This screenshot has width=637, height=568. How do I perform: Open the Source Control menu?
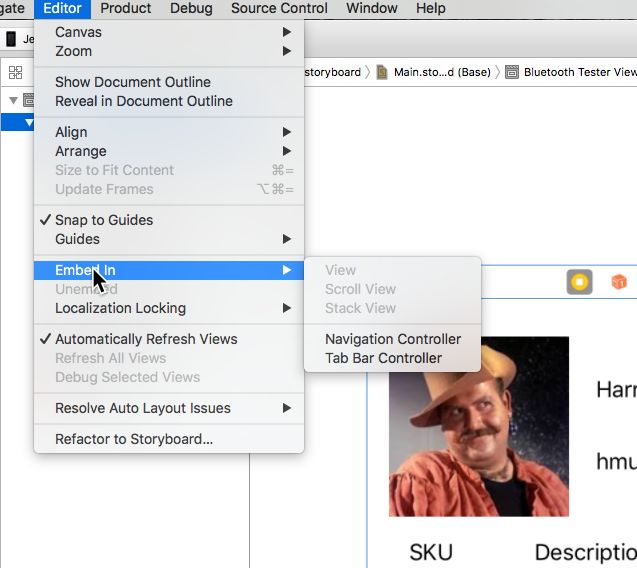pyautogui.click(x=279, y=8)
